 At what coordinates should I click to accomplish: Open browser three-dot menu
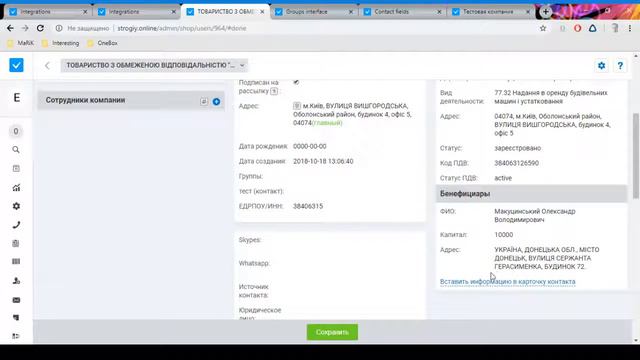point(630,28)
